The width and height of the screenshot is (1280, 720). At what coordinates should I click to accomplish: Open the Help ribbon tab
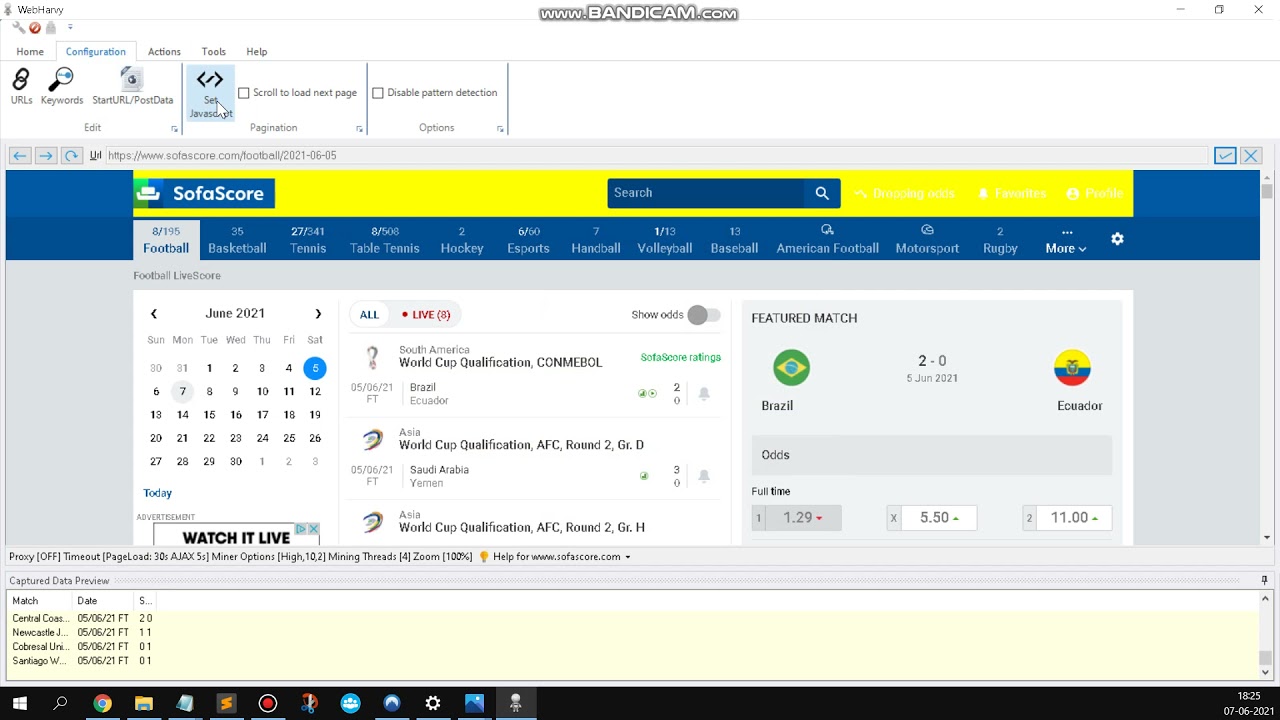pyautogui.click(x=257, y=52)
